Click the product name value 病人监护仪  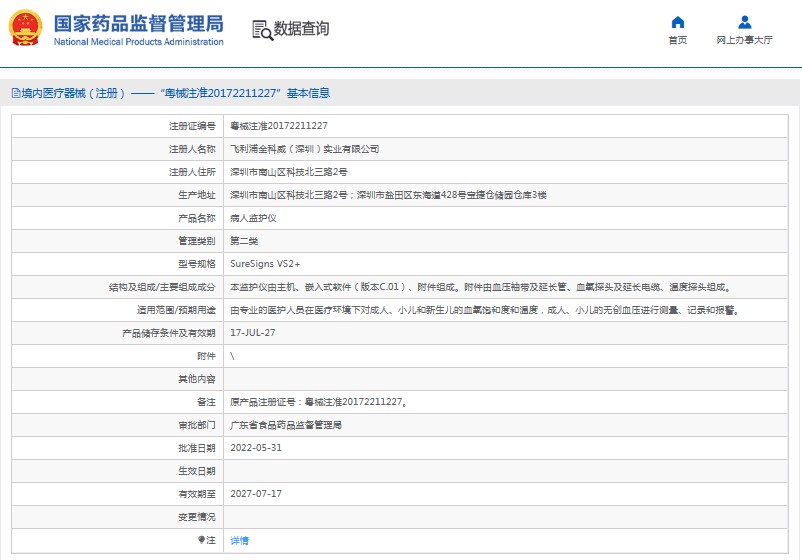(252, 218)
